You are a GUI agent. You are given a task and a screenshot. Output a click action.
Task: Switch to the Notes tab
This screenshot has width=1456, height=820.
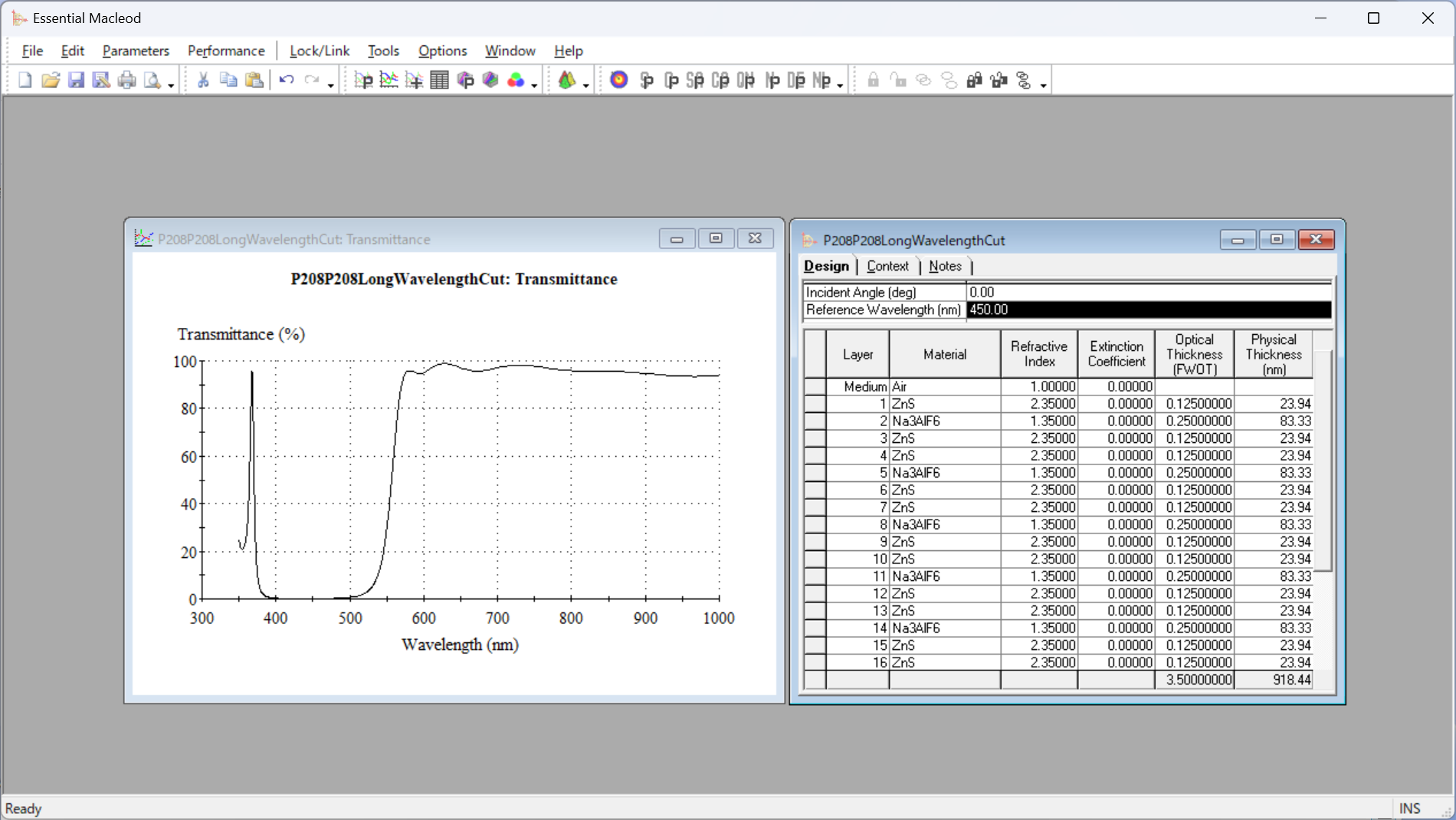pyautogui.click(x=945, y=266)
